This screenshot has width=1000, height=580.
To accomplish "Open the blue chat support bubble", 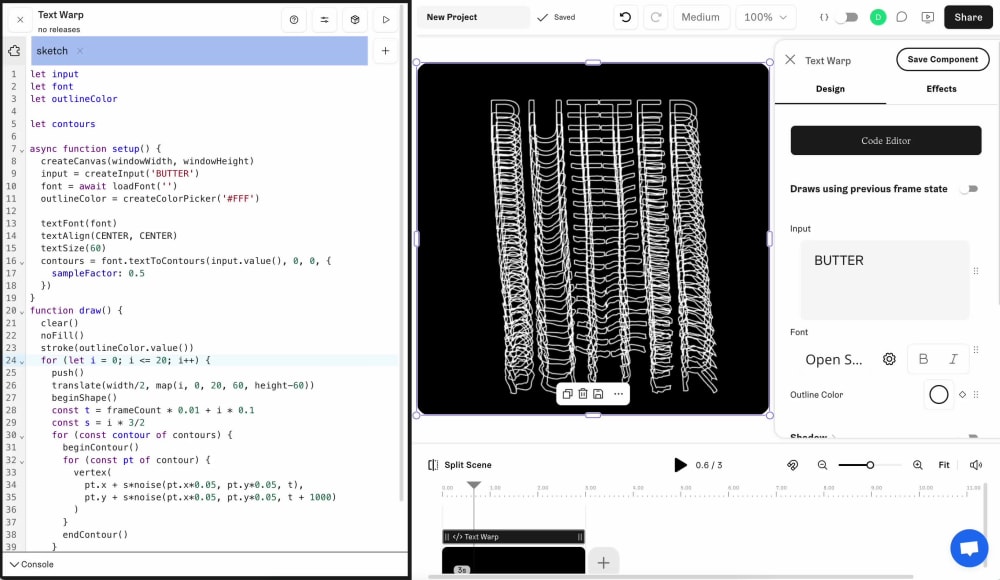I will pyautogui.click(x=969, y=548).
